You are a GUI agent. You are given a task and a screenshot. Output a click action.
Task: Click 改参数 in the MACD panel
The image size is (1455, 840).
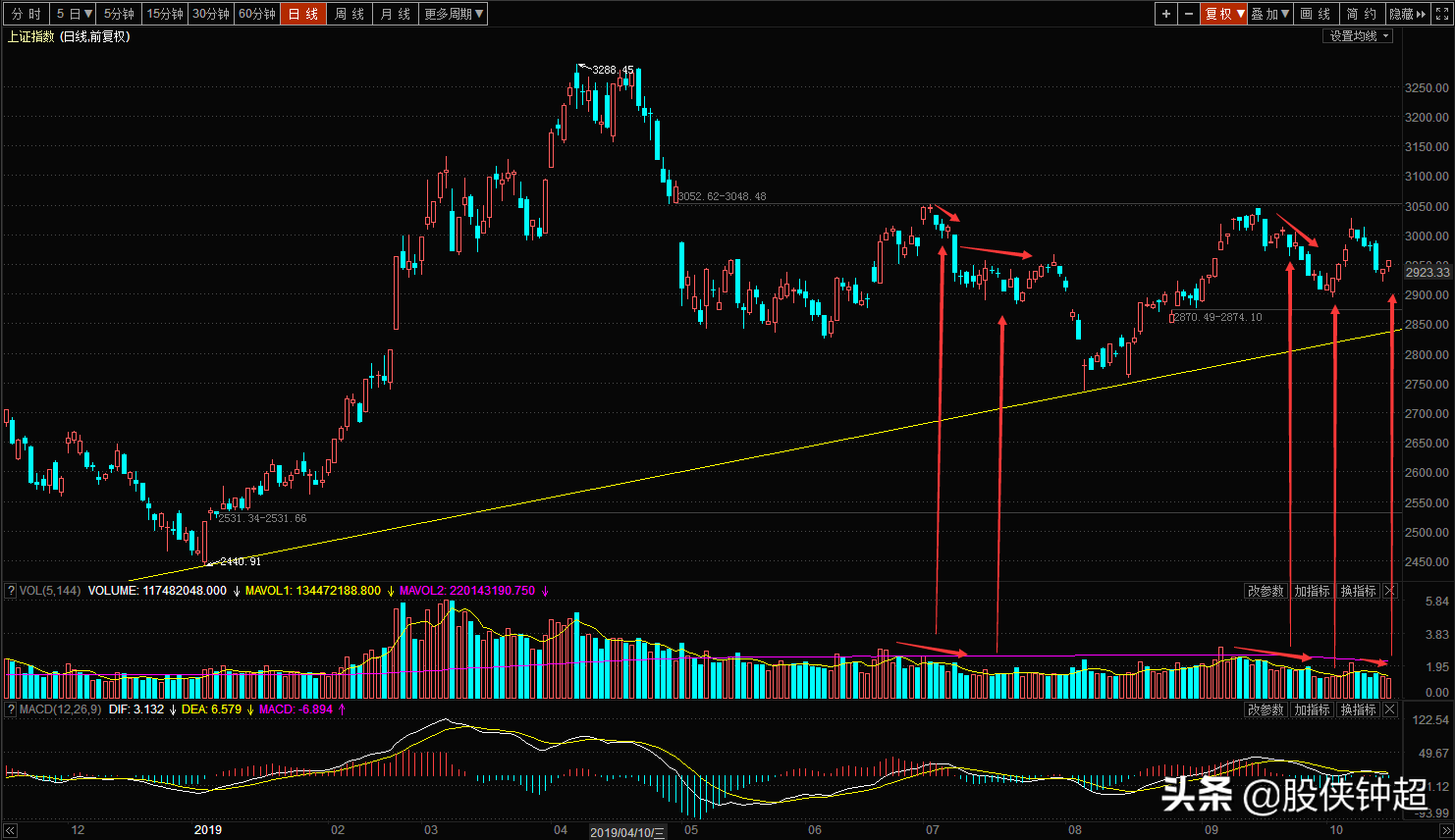pyautogui.click(x=1266, y=709)
